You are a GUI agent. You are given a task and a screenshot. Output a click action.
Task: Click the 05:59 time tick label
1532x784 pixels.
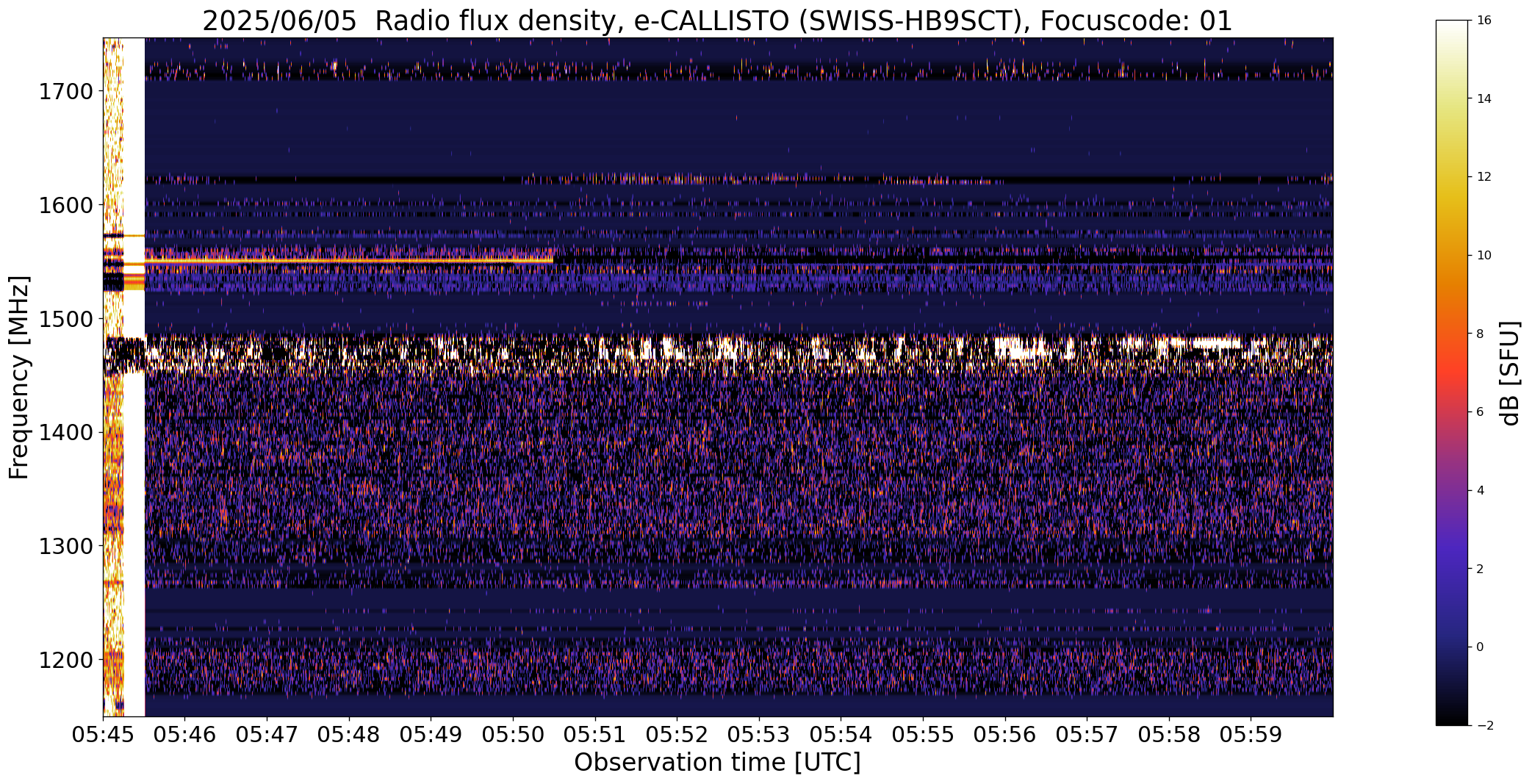[1251, 735]
